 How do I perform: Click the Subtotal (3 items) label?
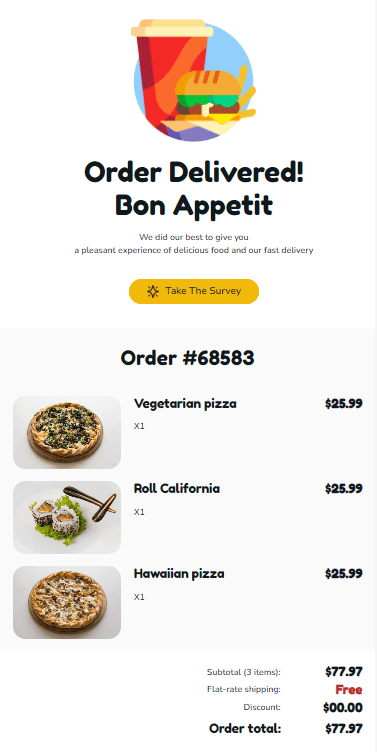[244, 672]
